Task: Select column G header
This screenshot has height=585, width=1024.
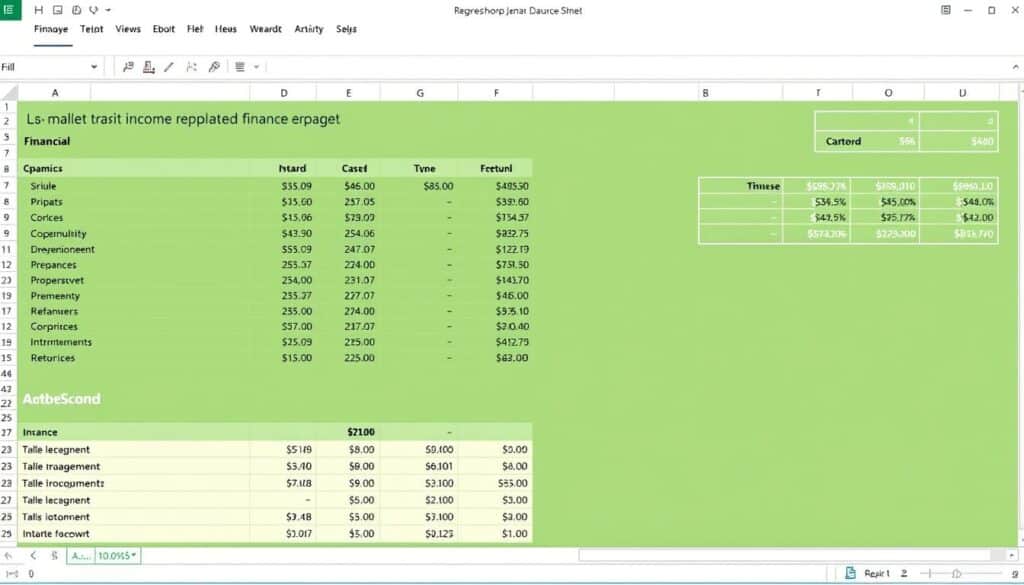Action: pos(420,93)
